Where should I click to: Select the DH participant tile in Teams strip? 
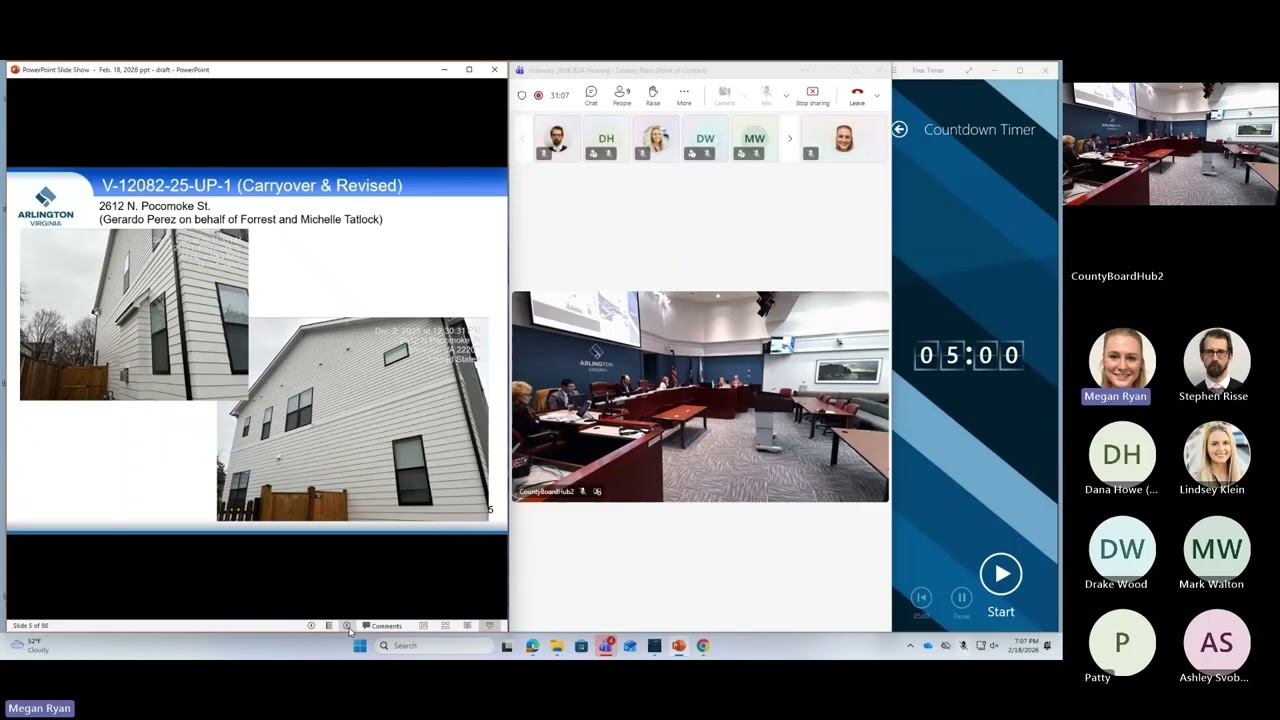[606, 139]
